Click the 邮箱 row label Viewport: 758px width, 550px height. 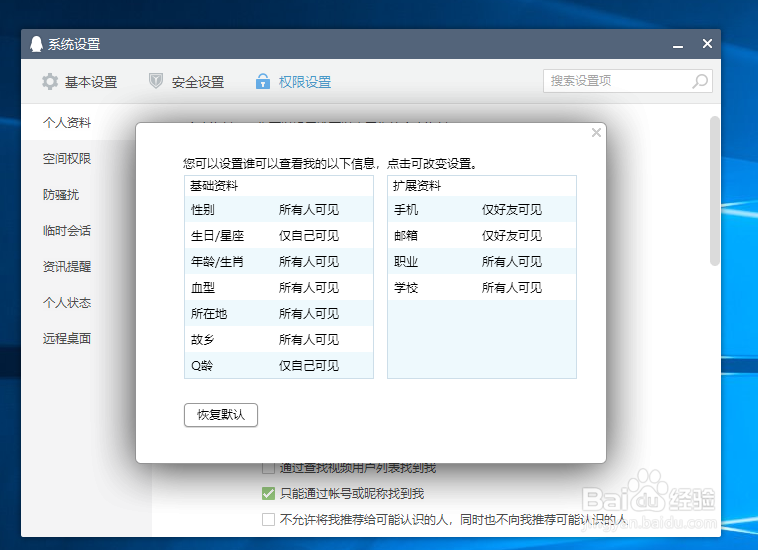click(x=406, y=236)
